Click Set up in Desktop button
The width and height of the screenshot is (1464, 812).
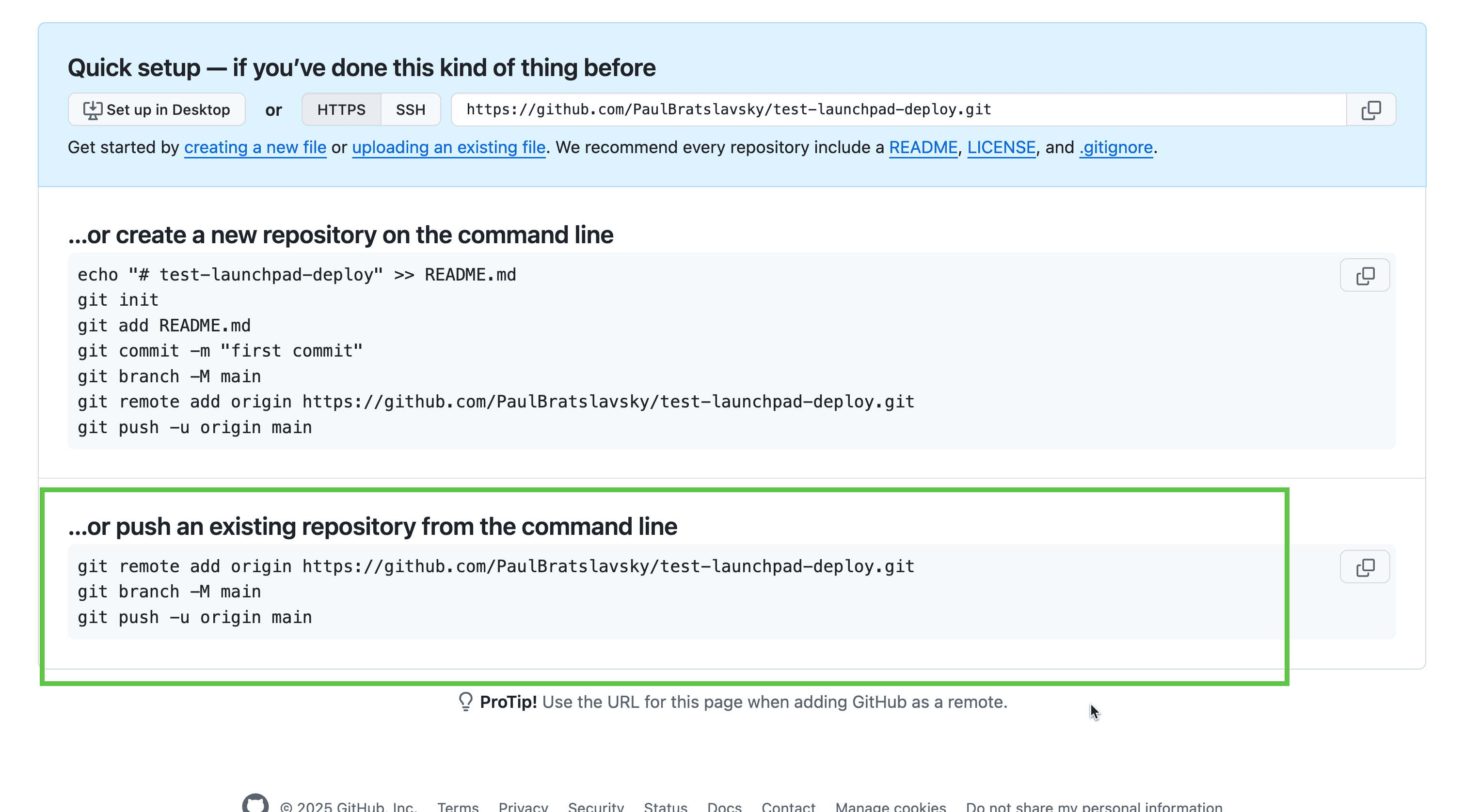click(x=157, y=109)
